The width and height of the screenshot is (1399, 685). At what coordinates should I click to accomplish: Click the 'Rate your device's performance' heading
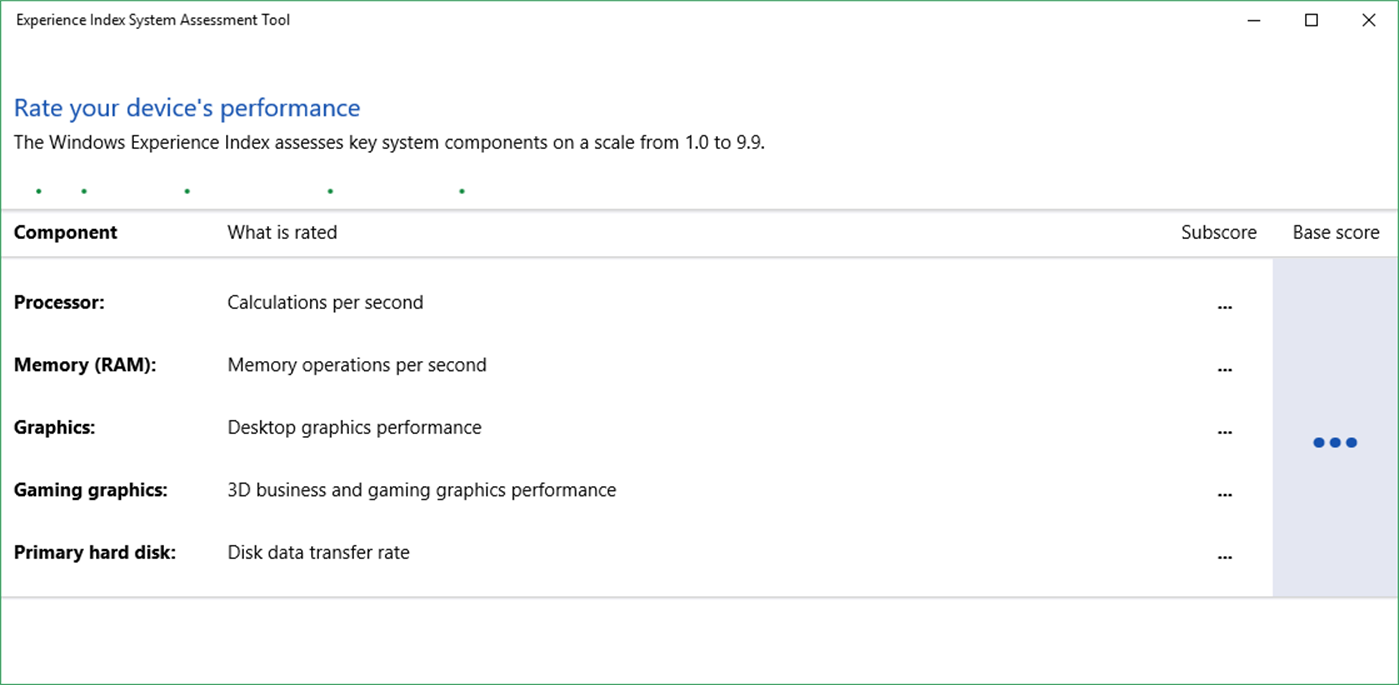click(187, 108)
